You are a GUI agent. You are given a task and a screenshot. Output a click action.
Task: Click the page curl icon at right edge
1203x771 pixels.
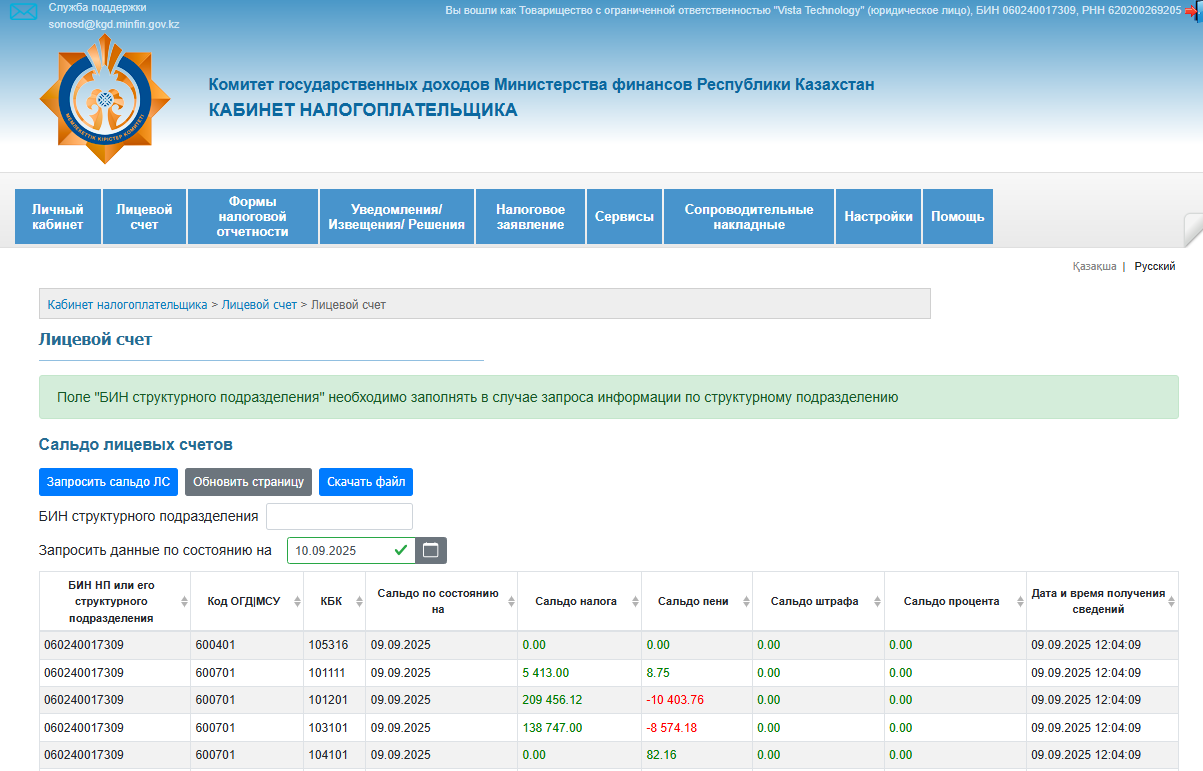pyautogui.click(x=1193, y=229)
